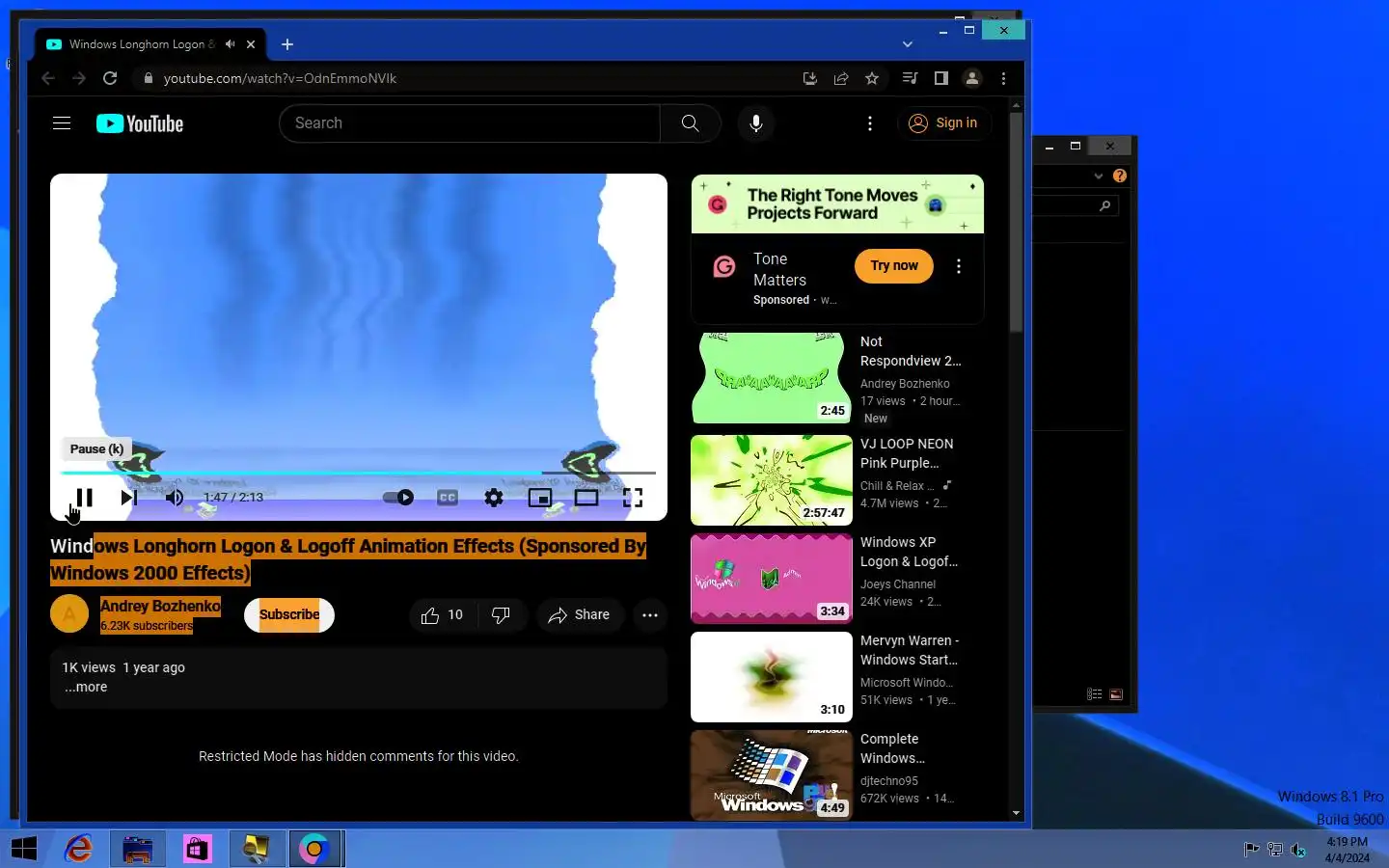This screenshot has width=1389, height=868.
Task: Select the Windows Longhorn Logon tab
Action: point(152,44)
